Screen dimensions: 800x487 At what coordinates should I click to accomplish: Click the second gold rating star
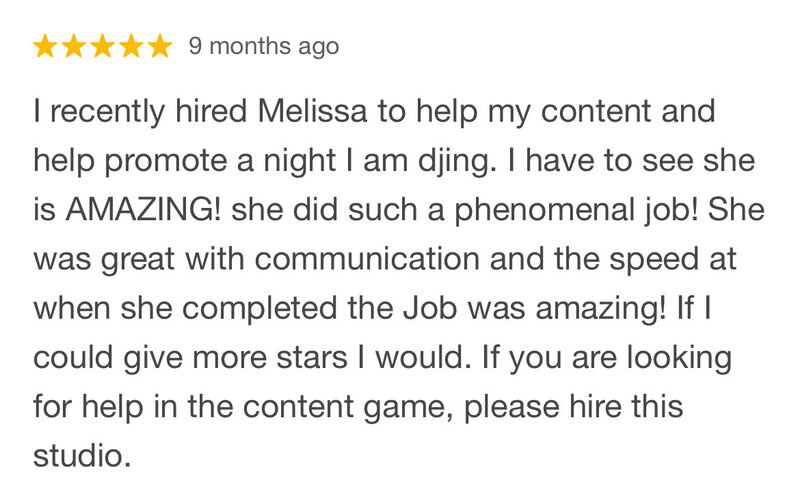pos(73,46)
